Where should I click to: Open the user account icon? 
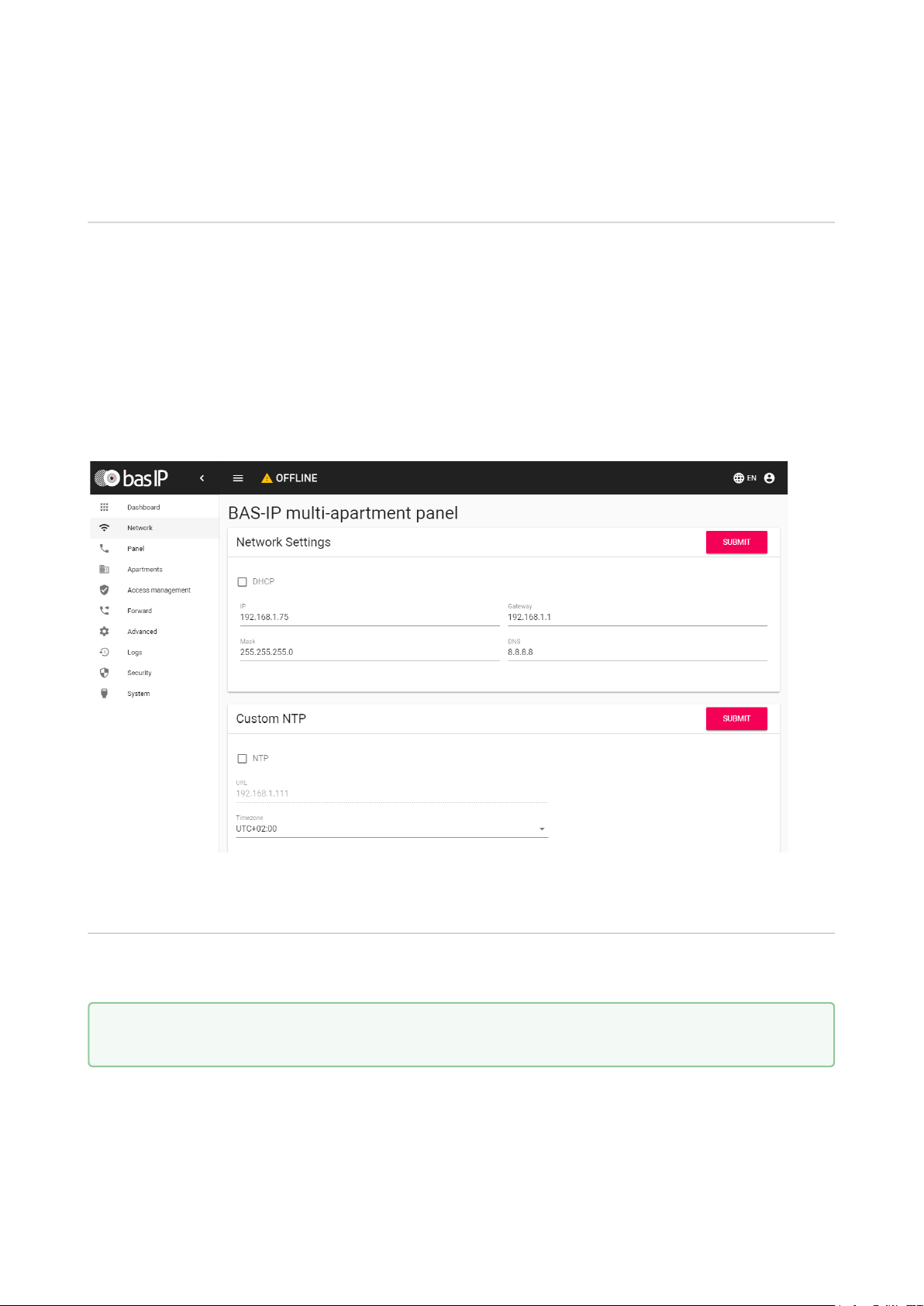tap(769, 478)
